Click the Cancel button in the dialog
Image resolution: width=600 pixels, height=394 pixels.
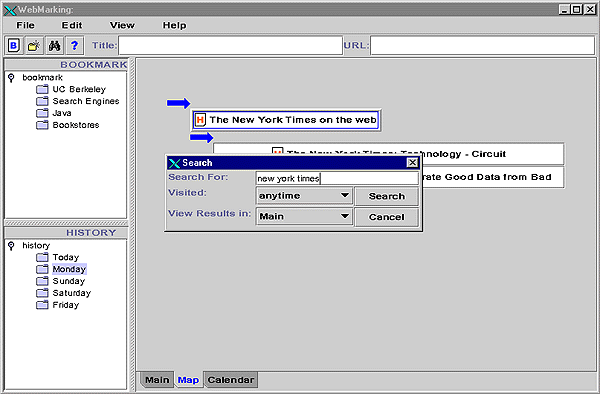386,217
